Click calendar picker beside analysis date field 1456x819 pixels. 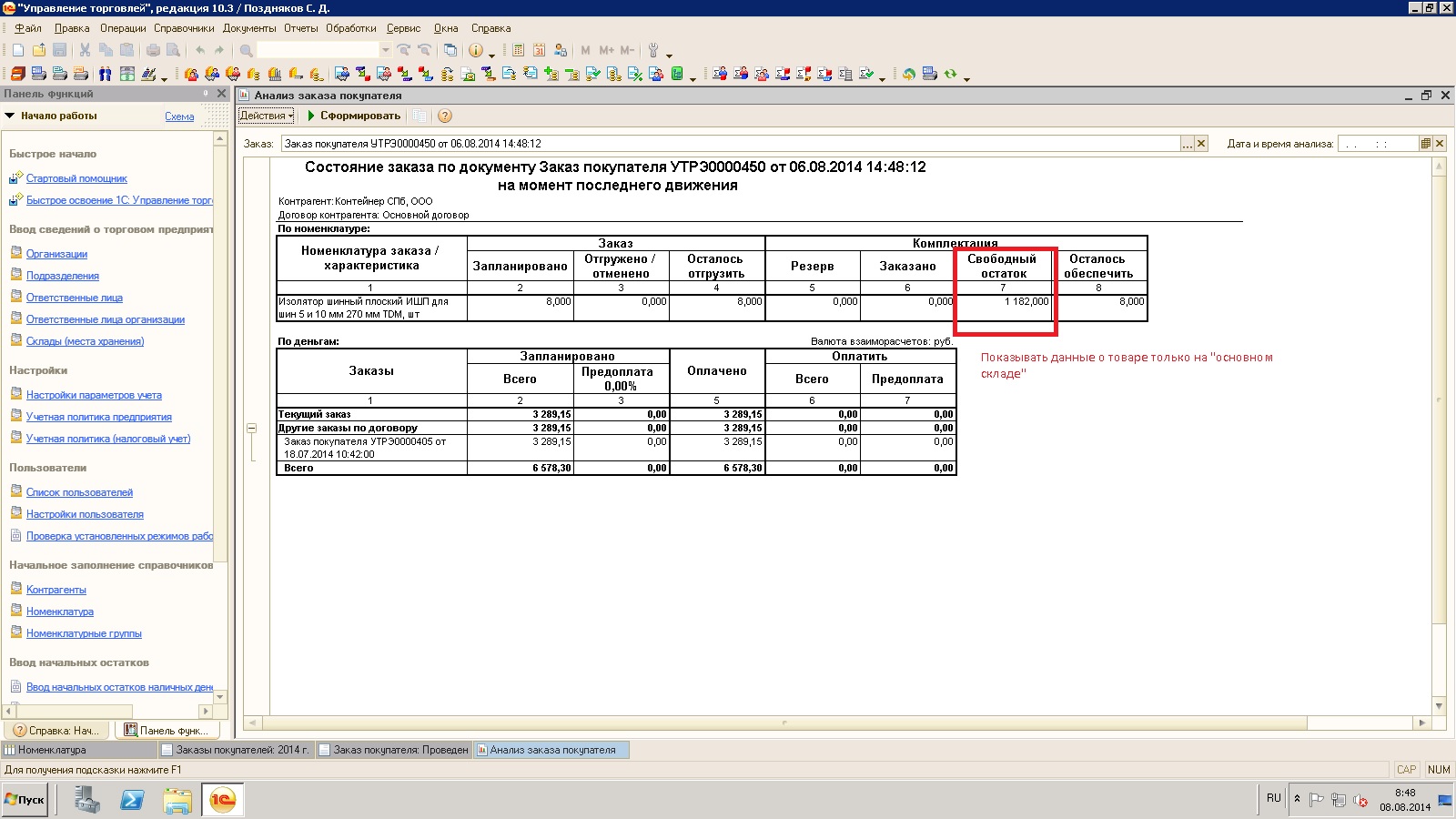pos(1426,144)
